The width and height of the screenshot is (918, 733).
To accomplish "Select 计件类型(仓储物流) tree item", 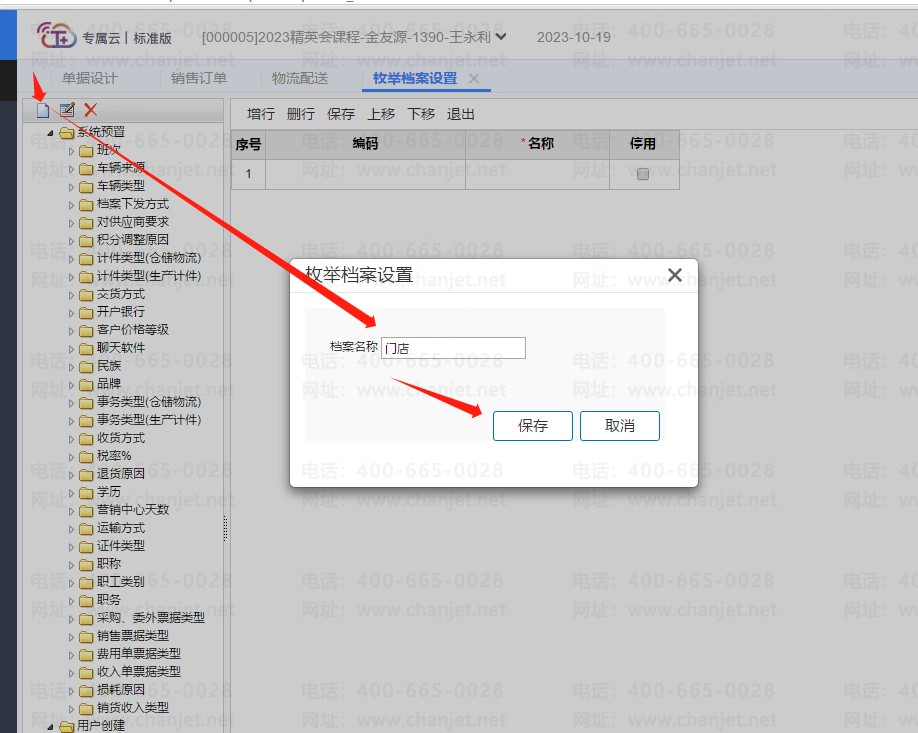I will (149, 258).
